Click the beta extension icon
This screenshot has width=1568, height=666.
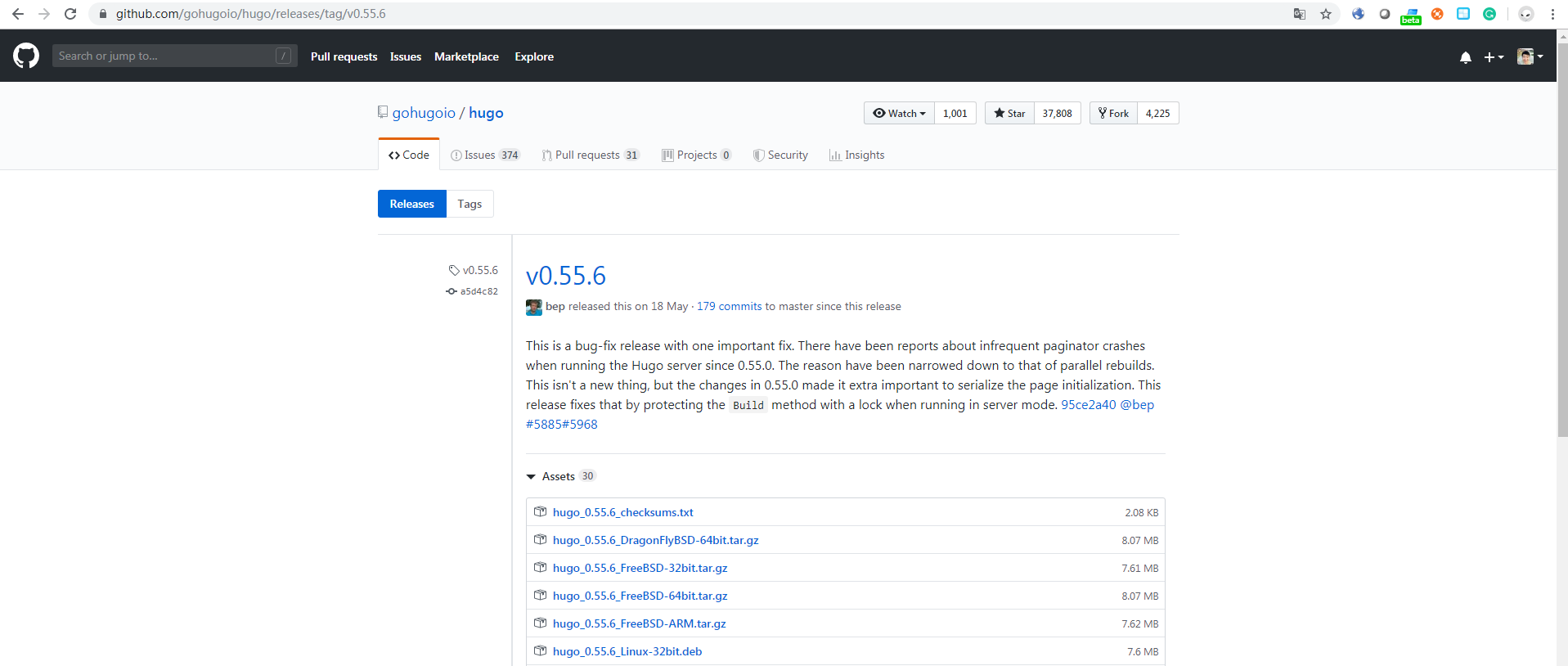1411,16
